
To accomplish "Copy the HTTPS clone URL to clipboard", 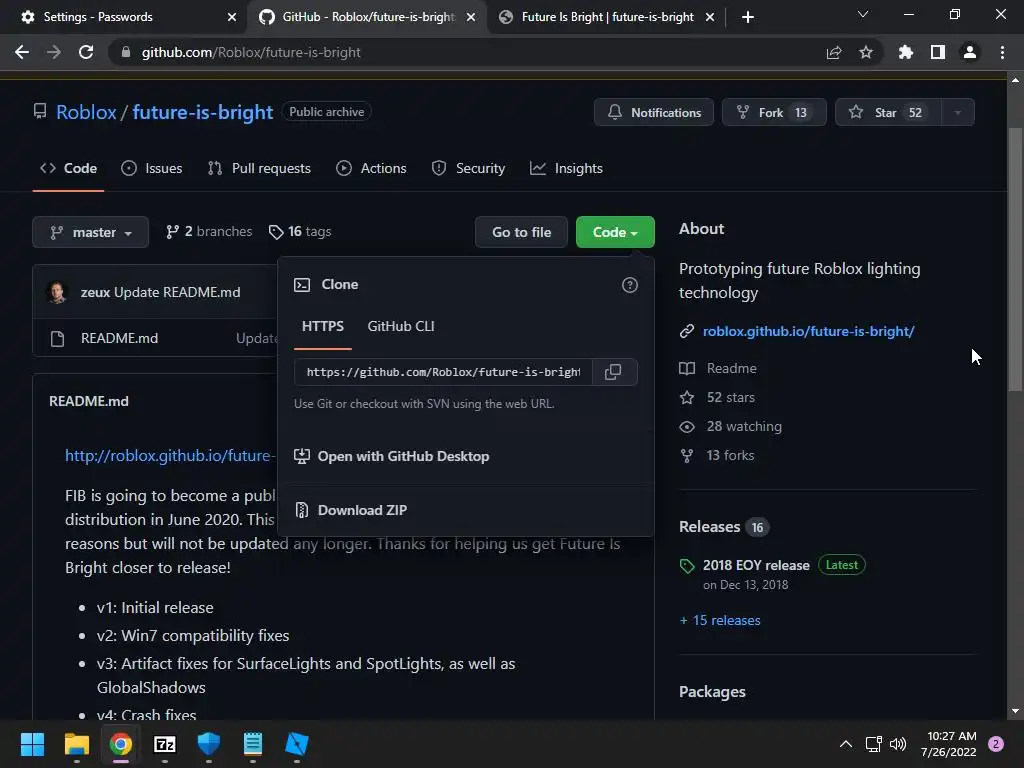I will (x=613, y=372).
